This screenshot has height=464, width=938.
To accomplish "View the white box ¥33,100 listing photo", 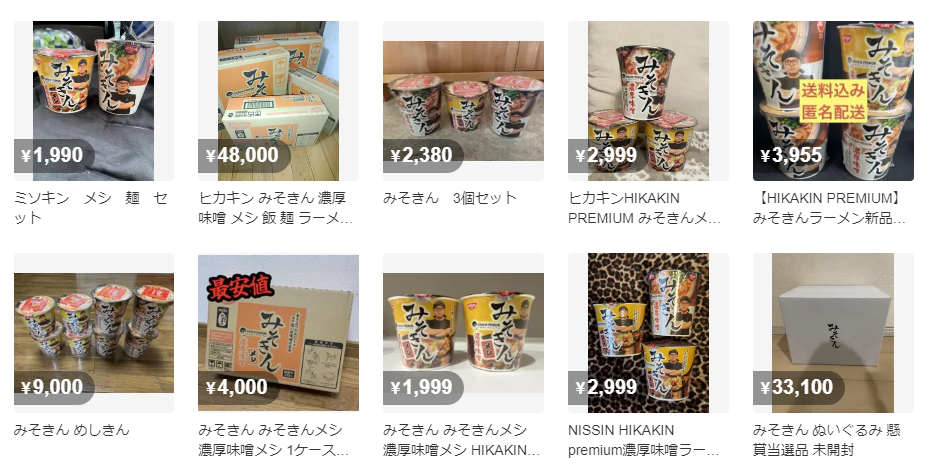I will 833,333.
